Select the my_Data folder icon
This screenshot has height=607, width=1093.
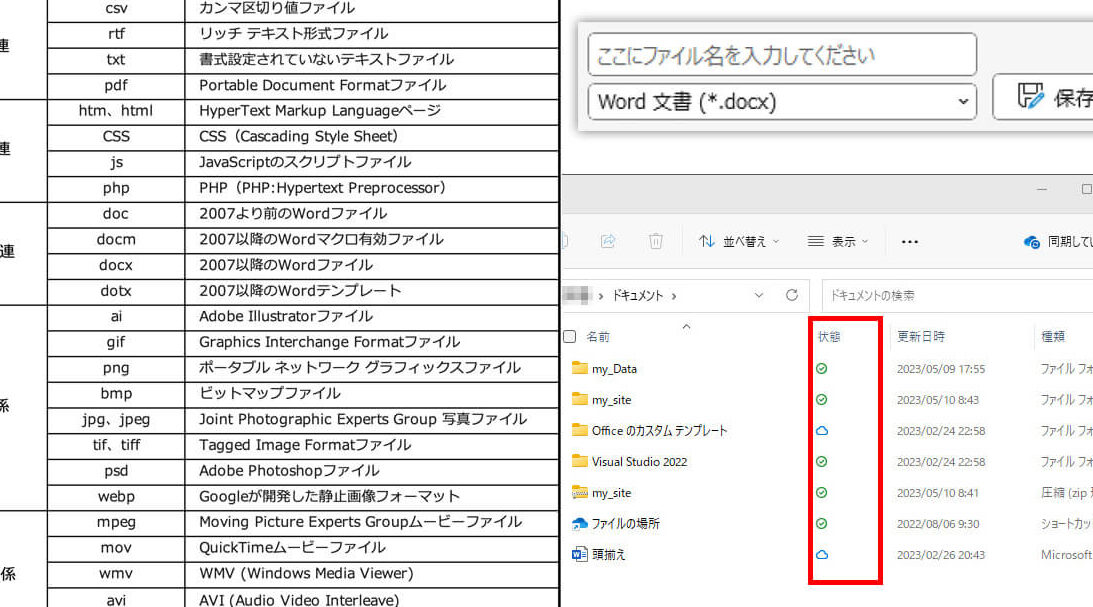point(579,368)
